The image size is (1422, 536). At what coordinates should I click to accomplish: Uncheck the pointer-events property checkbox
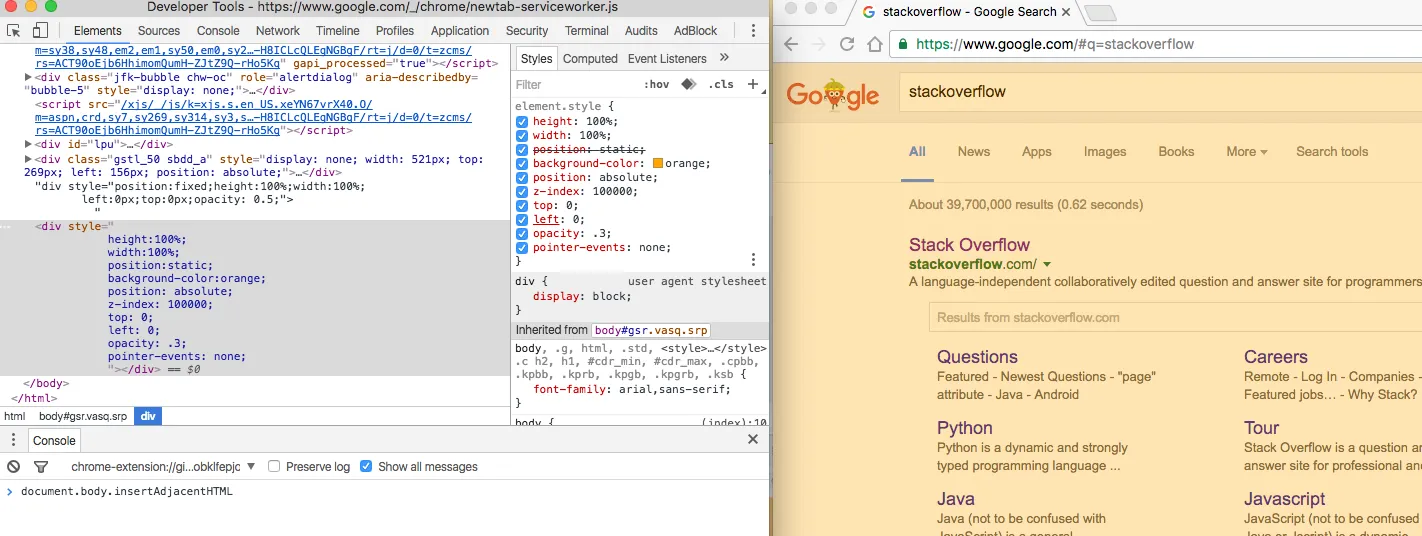coord(522,248)
